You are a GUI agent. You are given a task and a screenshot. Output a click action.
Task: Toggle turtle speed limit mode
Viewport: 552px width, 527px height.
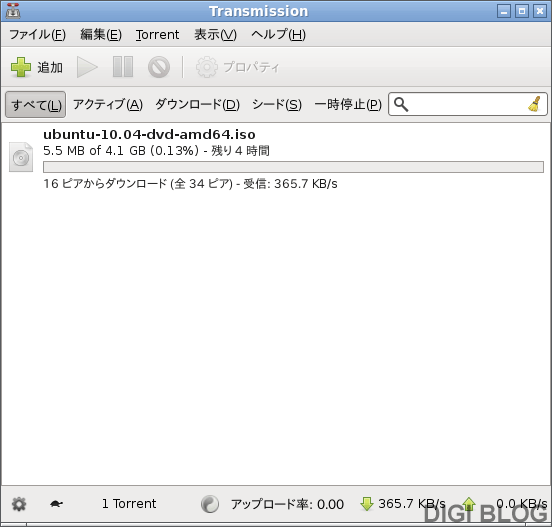[x=56, y=504]
